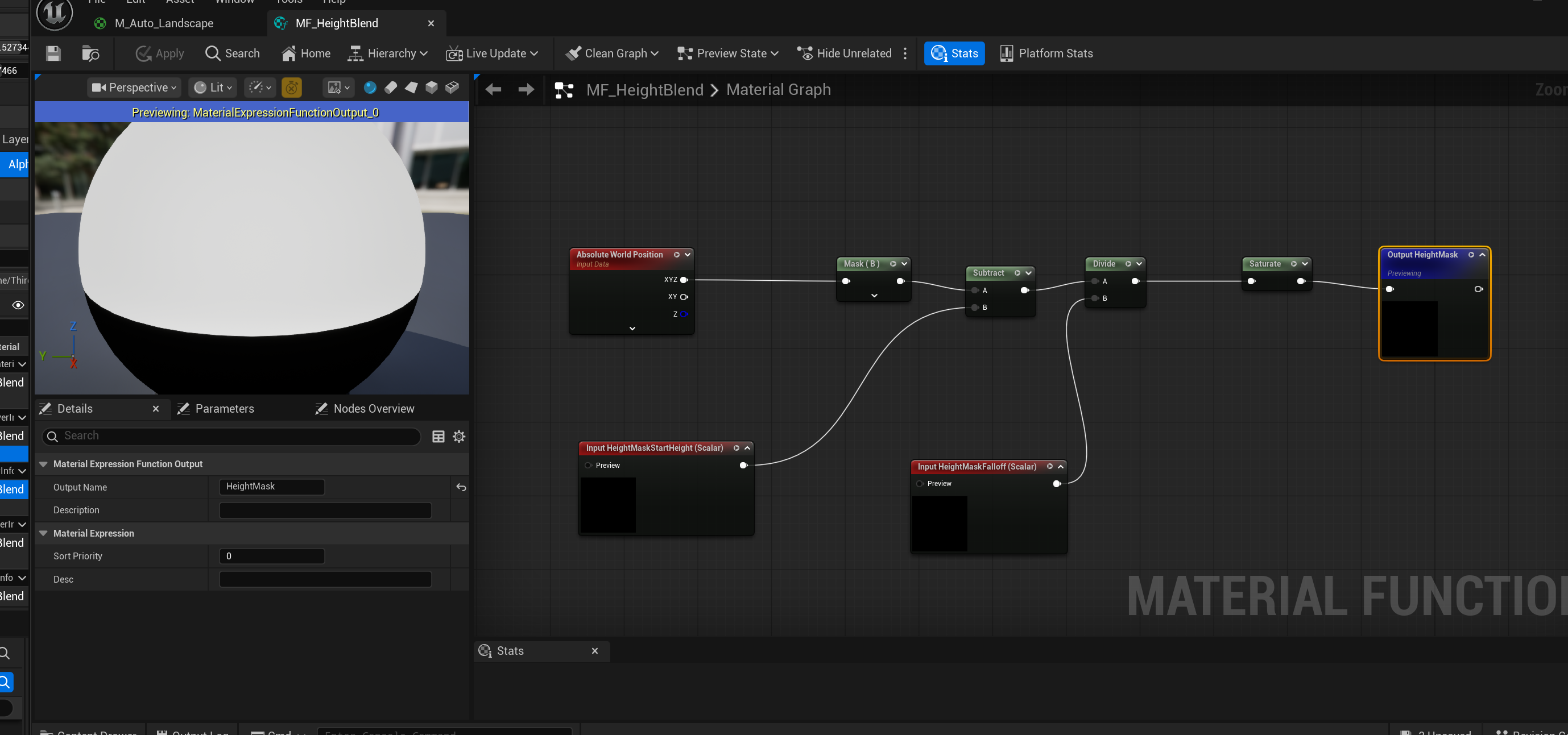This screenshot has width=1568, height=735.
Task: Open preview scene settings image dropdown
Action: (x=338, y=88)
